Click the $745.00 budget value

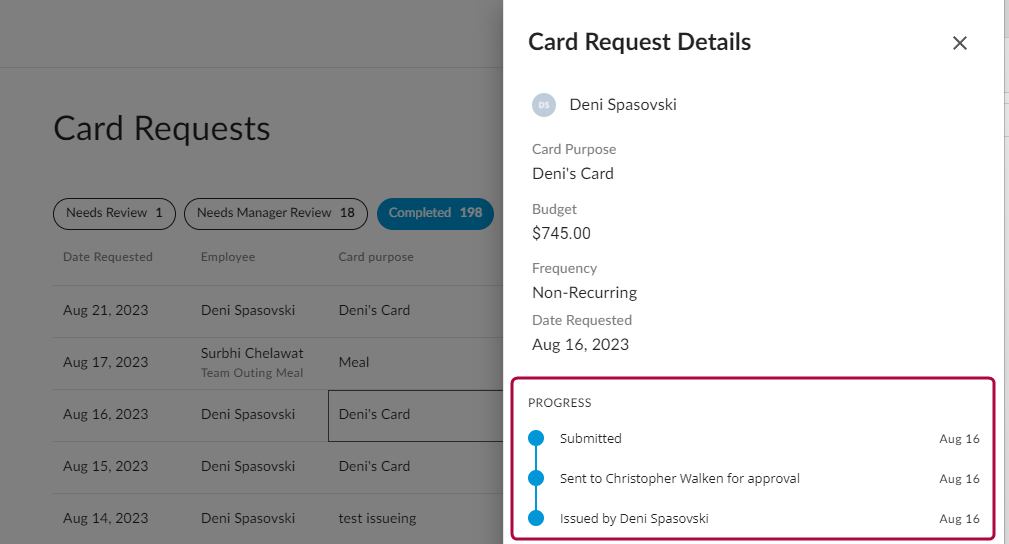click(561, 234)
